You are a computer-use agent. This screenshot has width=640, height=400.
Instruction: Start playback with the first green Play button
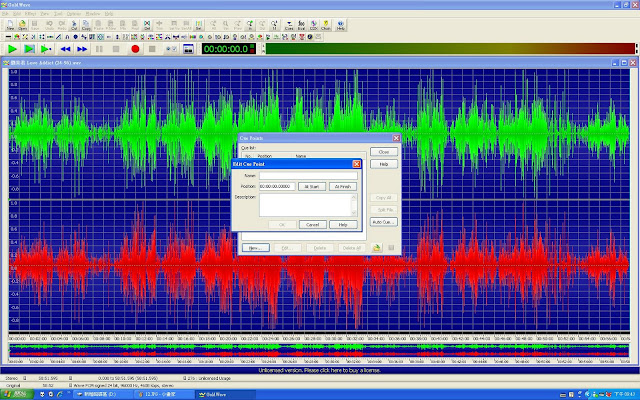(12, 48)
